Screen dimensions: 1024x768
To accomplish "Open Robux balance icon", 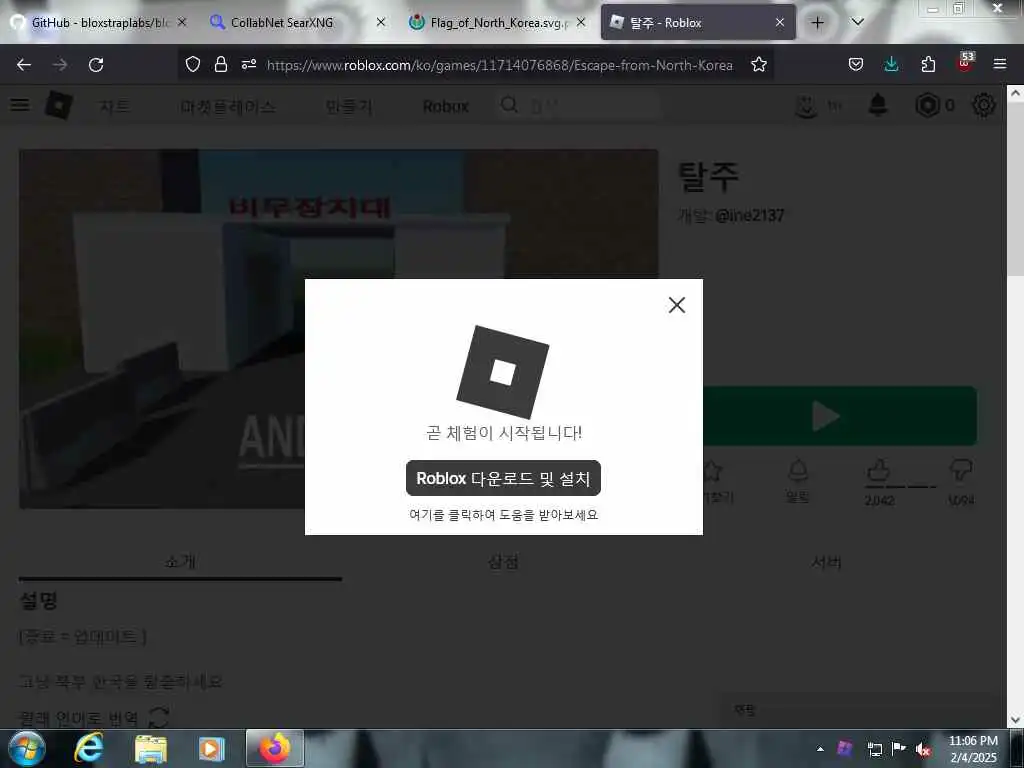I will pyautogui.click(x=927, y=105).
